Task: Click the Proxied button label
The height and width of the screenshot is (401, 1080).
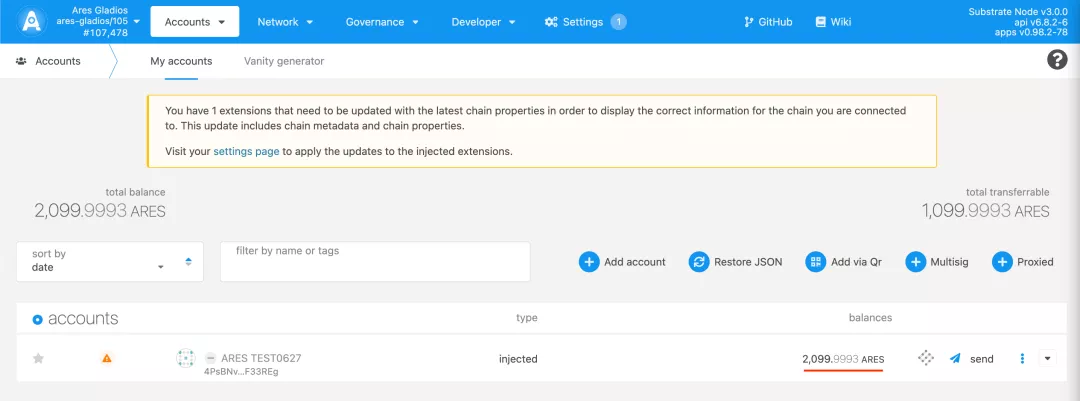Action: 1035,262
